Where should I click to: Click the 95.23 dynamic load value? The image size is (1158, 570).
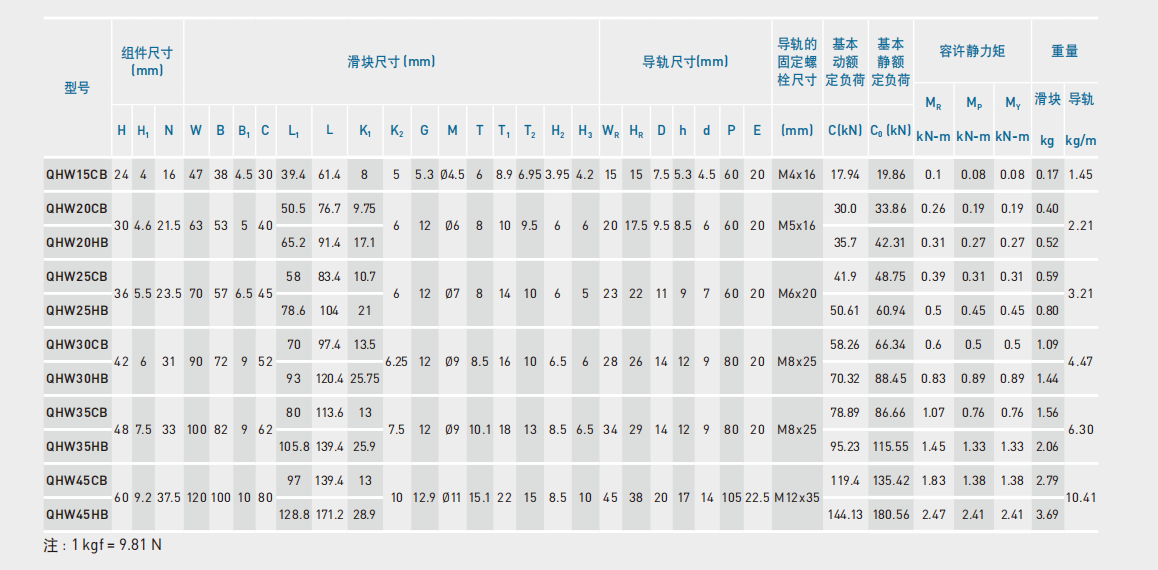pyautogui.click(x=846, y=447)
